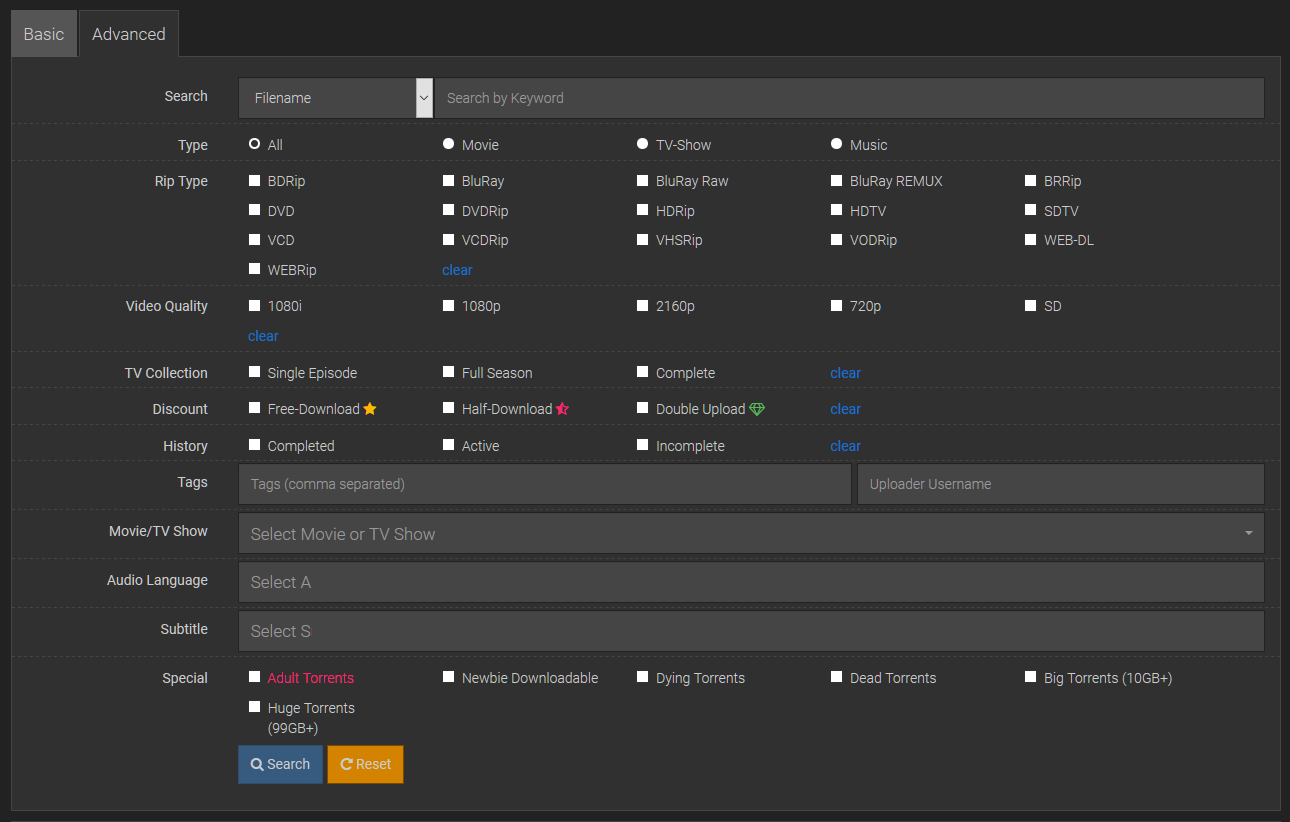Screen dimensions: 1290x822
Task: Open the Filename search field dropdown
Action: 424,97
